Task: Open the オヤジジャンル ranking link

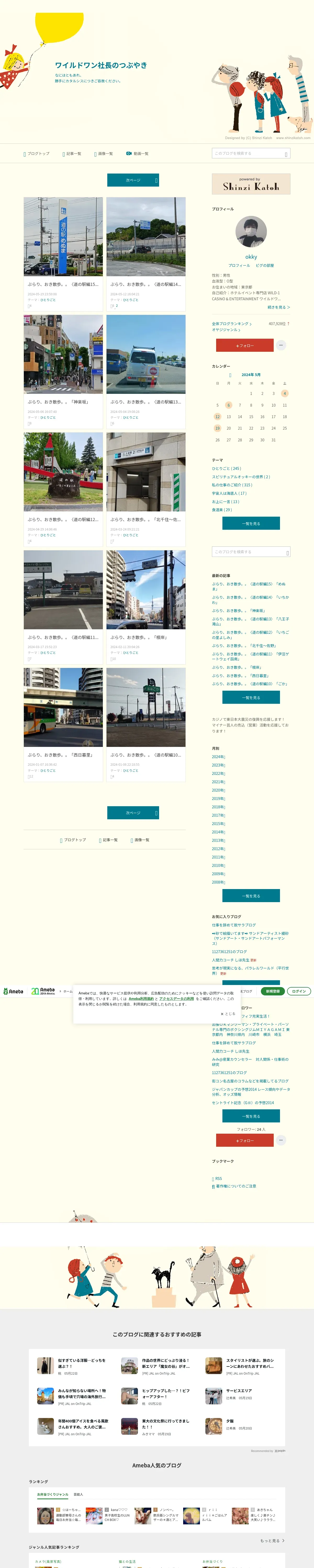Action: click(226, 330)
